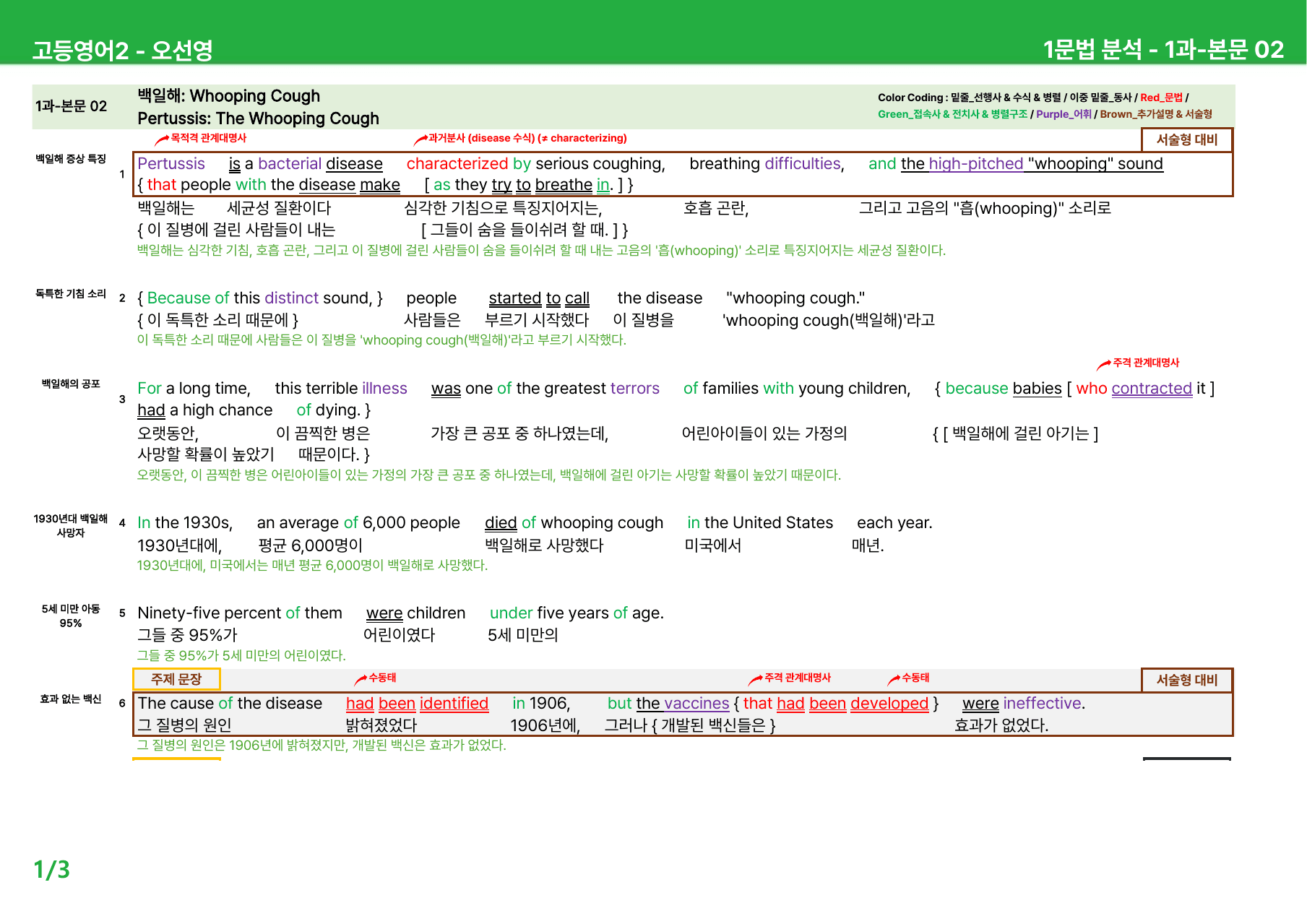The image size is (1307, 924).
Task: Click the red arrow beside 주격 관계대명사 above sentence 3
Action: point(1104,364)
